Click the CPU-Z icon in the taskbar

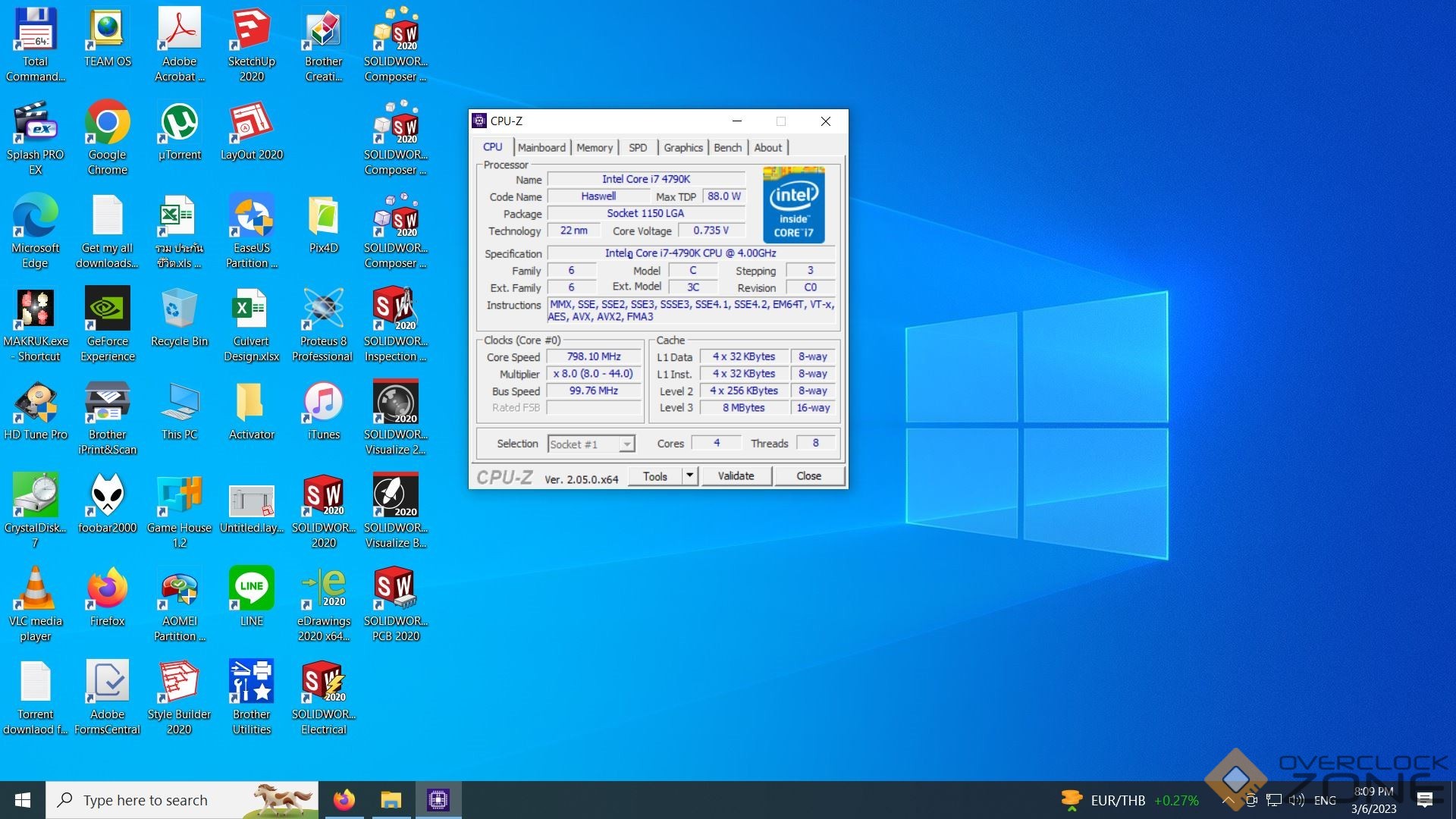438,800
